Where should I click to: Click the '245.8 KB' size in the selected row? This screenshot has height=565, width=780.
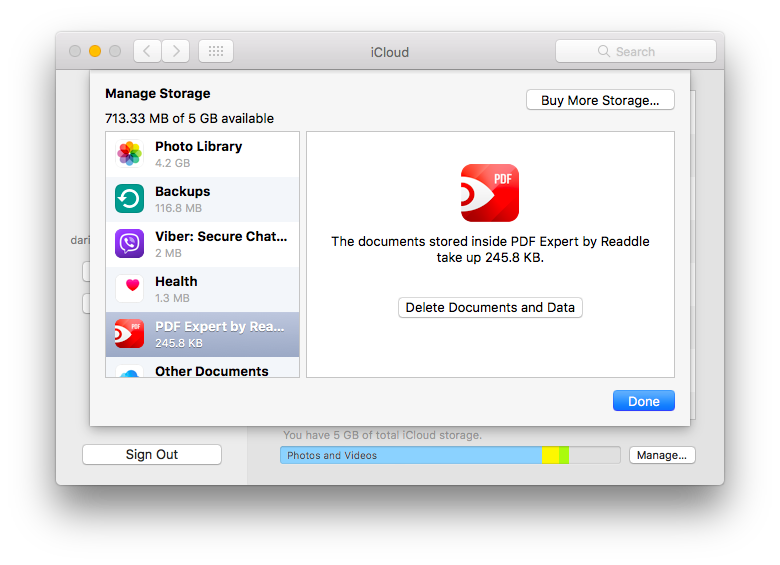[x=179, y=343]
